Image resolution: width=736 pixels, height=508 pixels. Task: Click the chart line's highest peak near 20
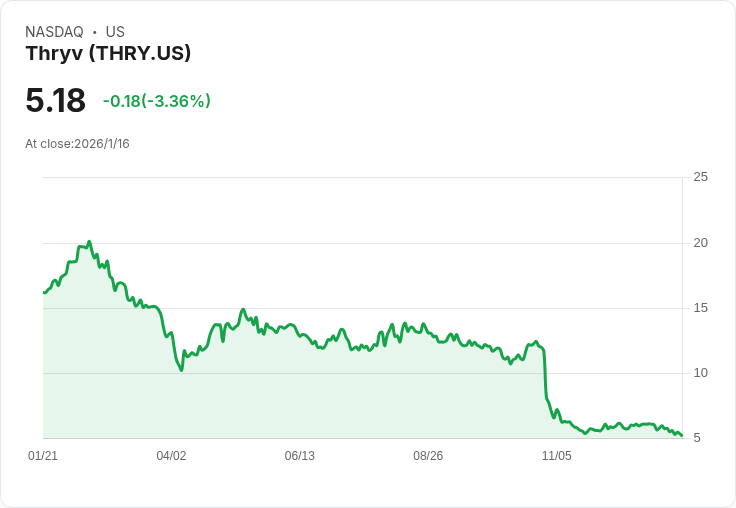pyautogui.click(x=89, y=242)
